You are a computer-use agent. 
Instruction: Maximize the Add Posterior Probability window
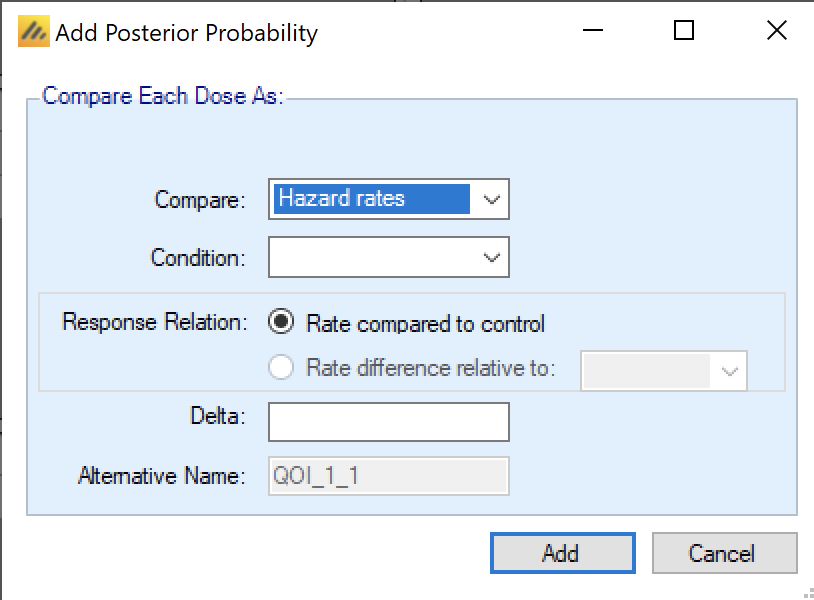[684, 31]
